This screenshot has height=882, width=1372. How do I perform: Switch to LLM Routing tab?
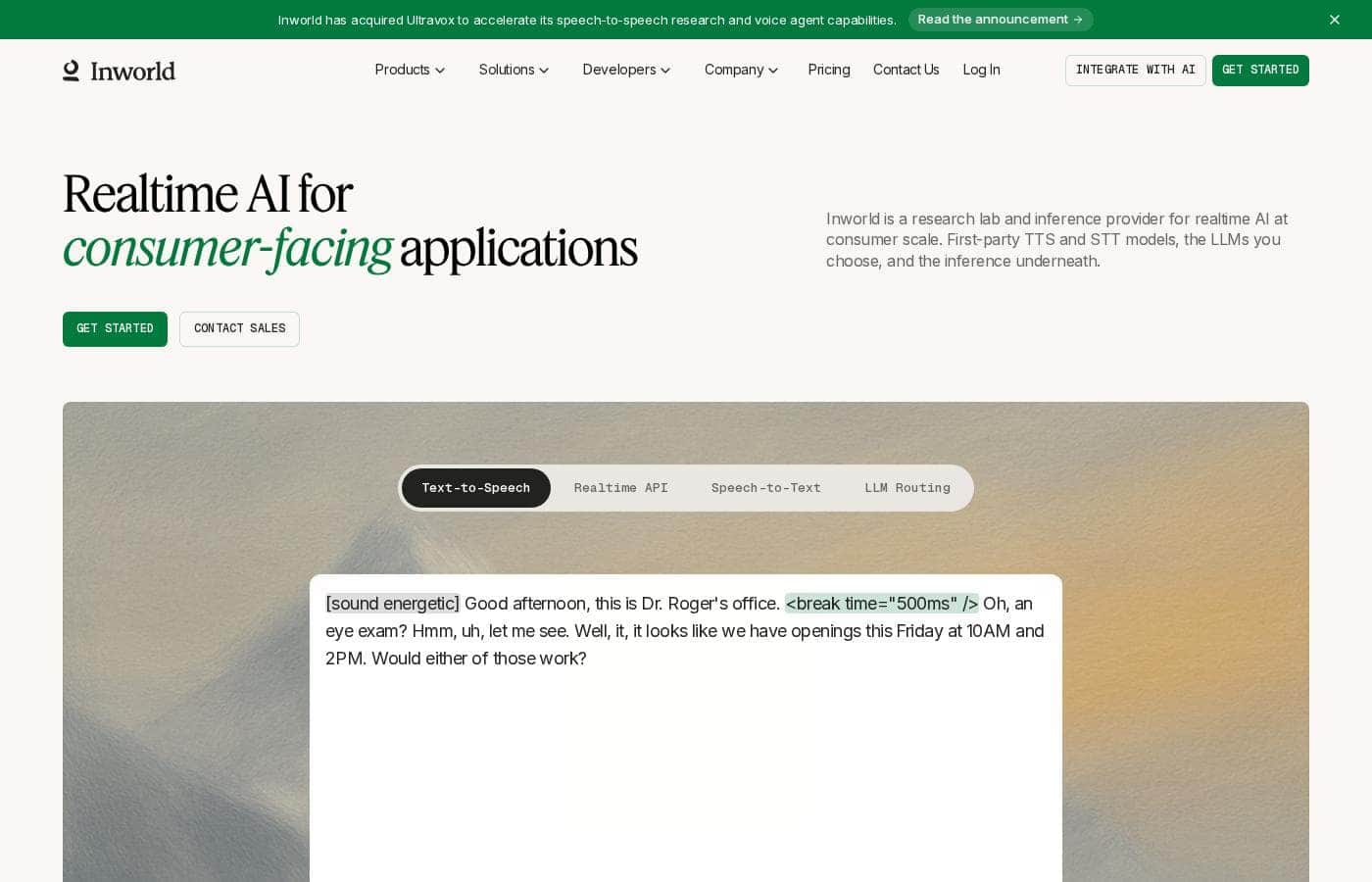click(x=907, y=488)
